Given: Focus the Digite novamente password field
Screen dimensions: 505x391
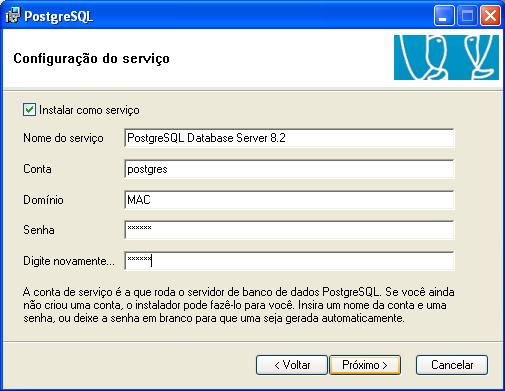Looking at the screenshot, I should click(x=289, y=261).
